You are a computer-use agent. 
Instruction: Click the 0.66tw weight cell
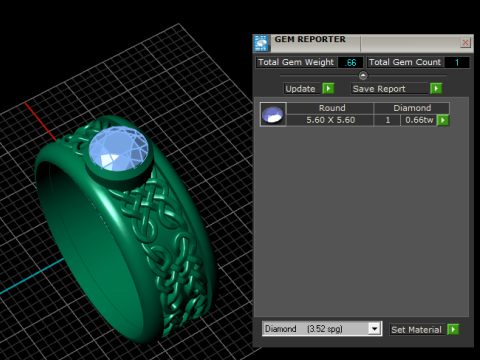[x=419, y=120]
